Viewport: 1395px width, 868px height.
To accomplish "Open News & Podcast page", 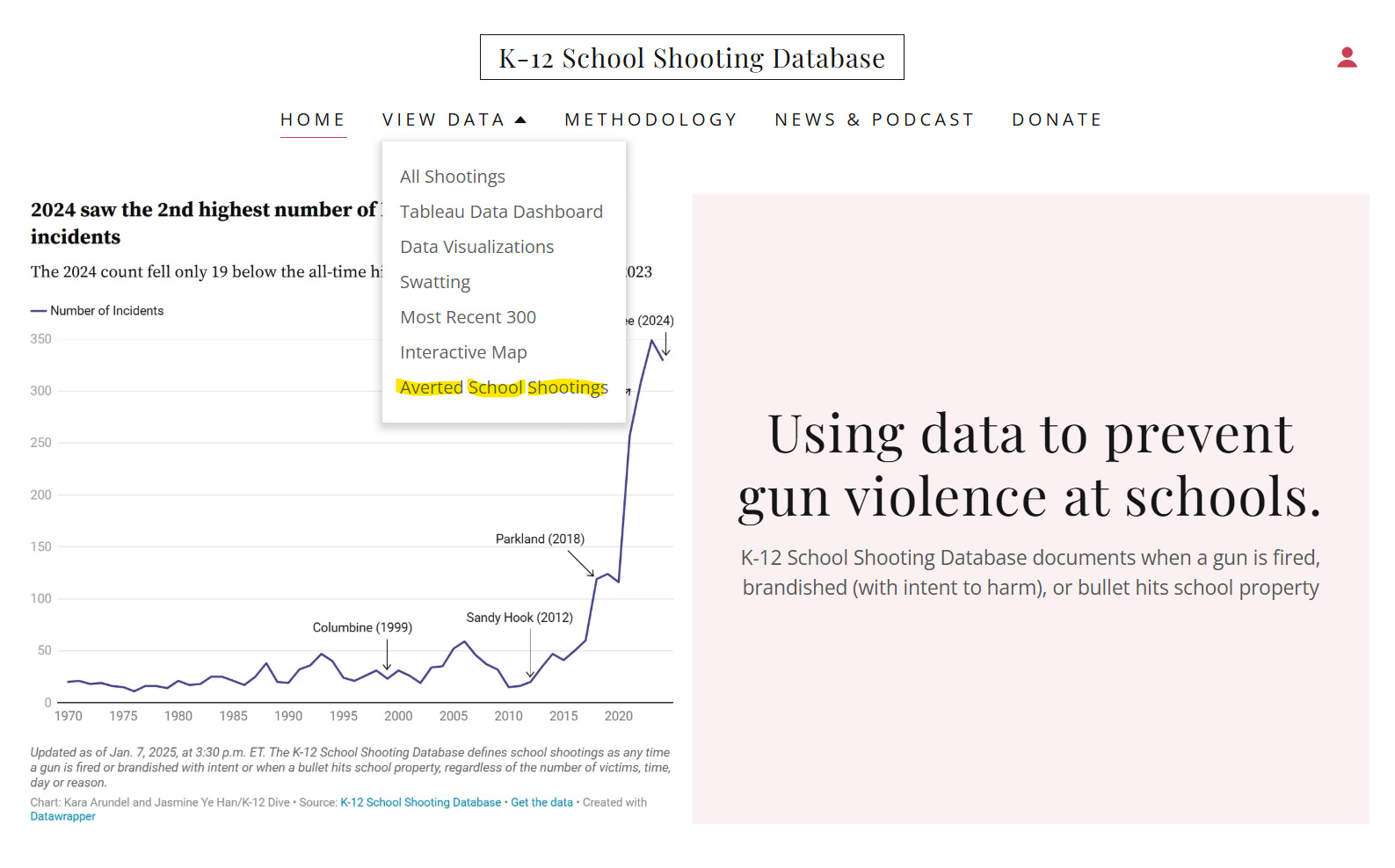I will (875, 119).
